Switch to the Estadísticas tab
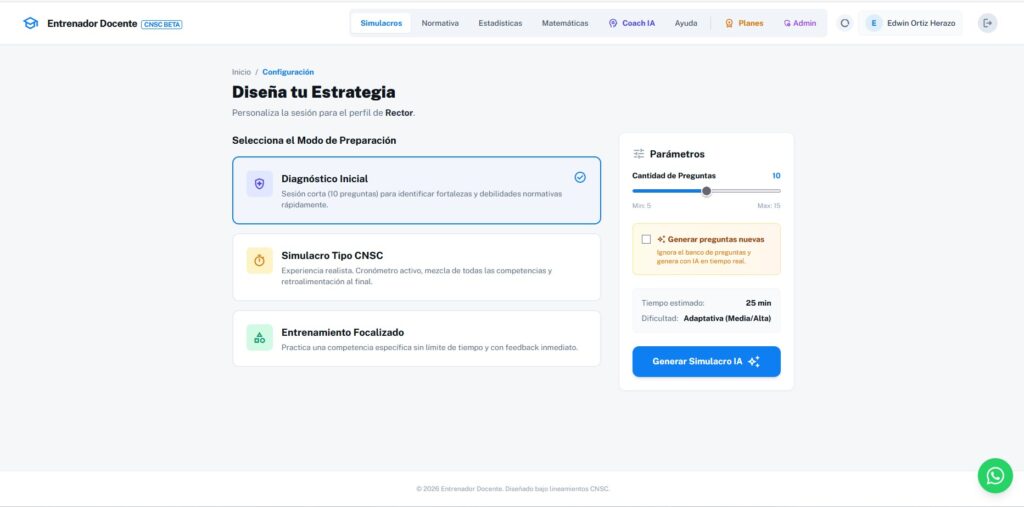 point(500,23)
